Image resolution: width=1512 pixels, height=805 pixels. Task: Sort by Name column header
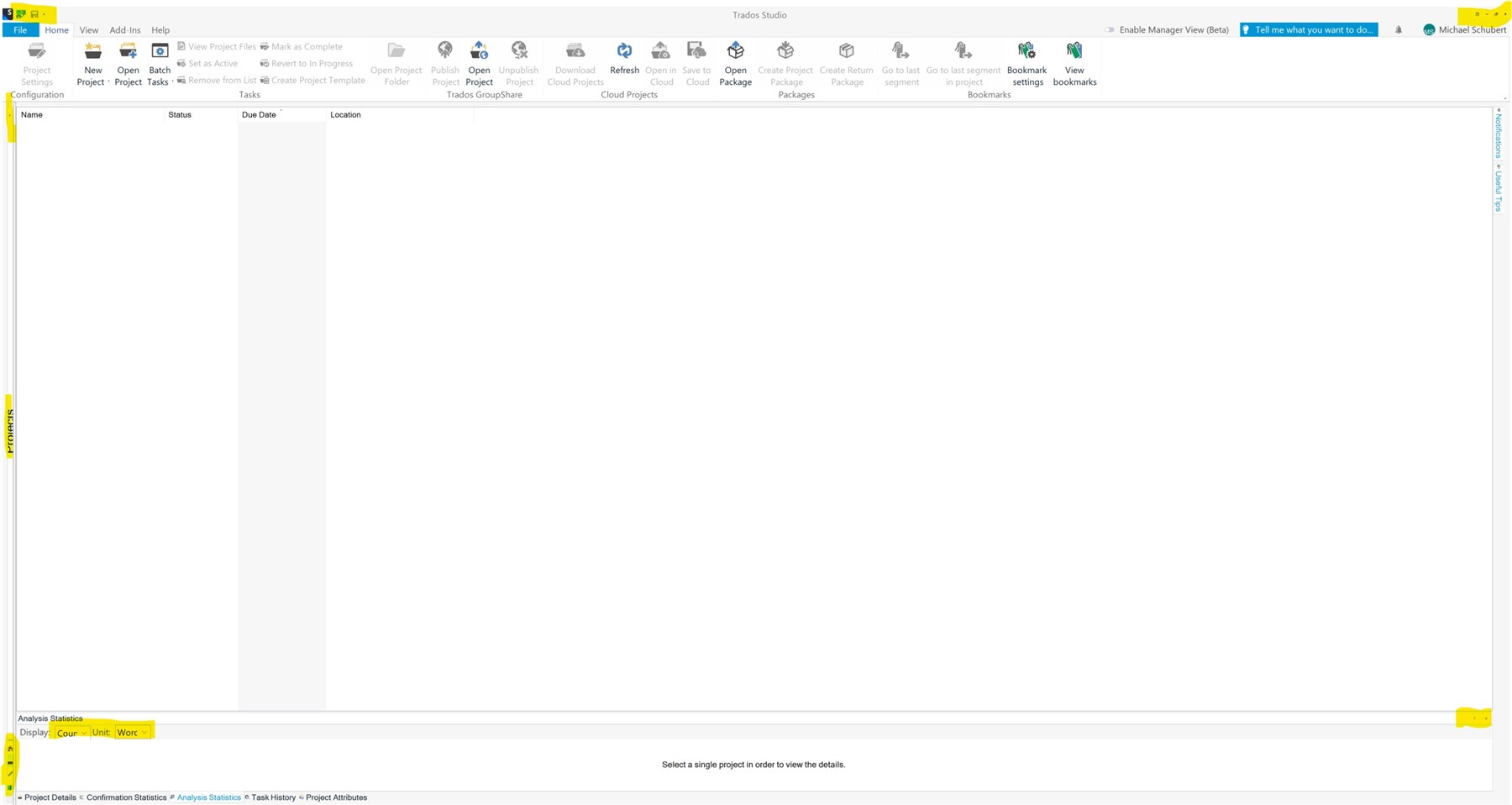pos(91,115)
